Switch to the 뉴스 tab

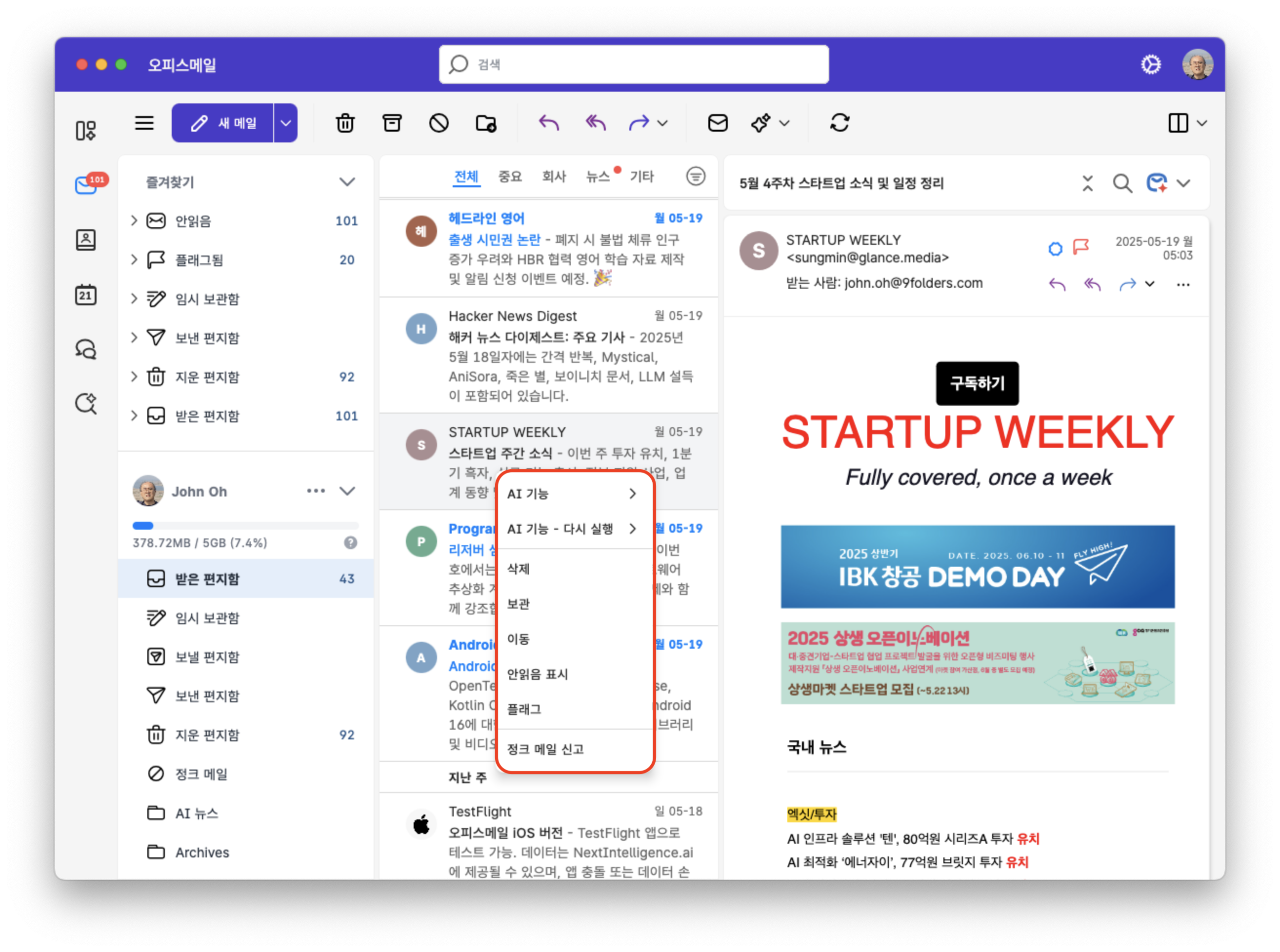pyautogui.click(x=598, y=177)
